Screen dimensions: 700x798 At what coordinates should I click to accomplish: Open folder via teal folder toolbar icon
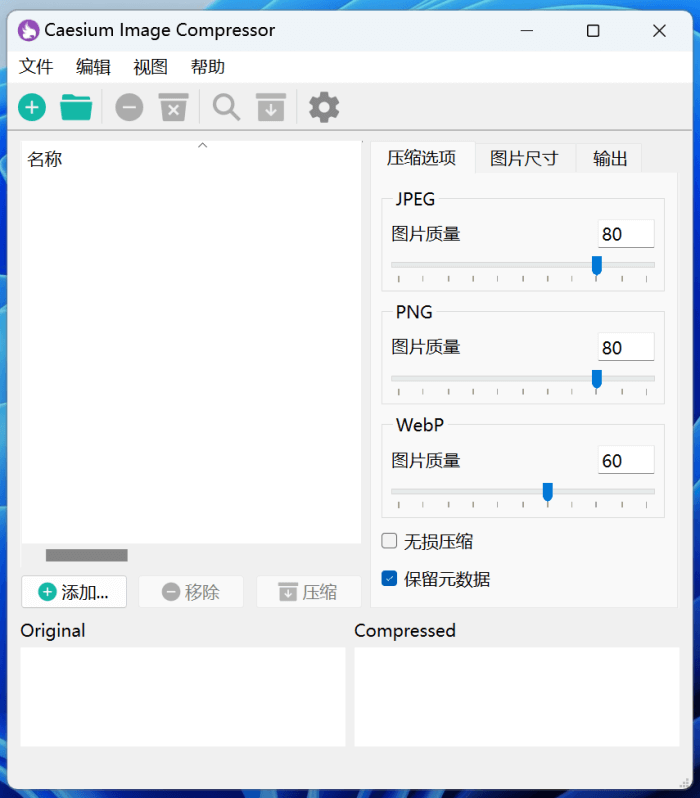76,107
